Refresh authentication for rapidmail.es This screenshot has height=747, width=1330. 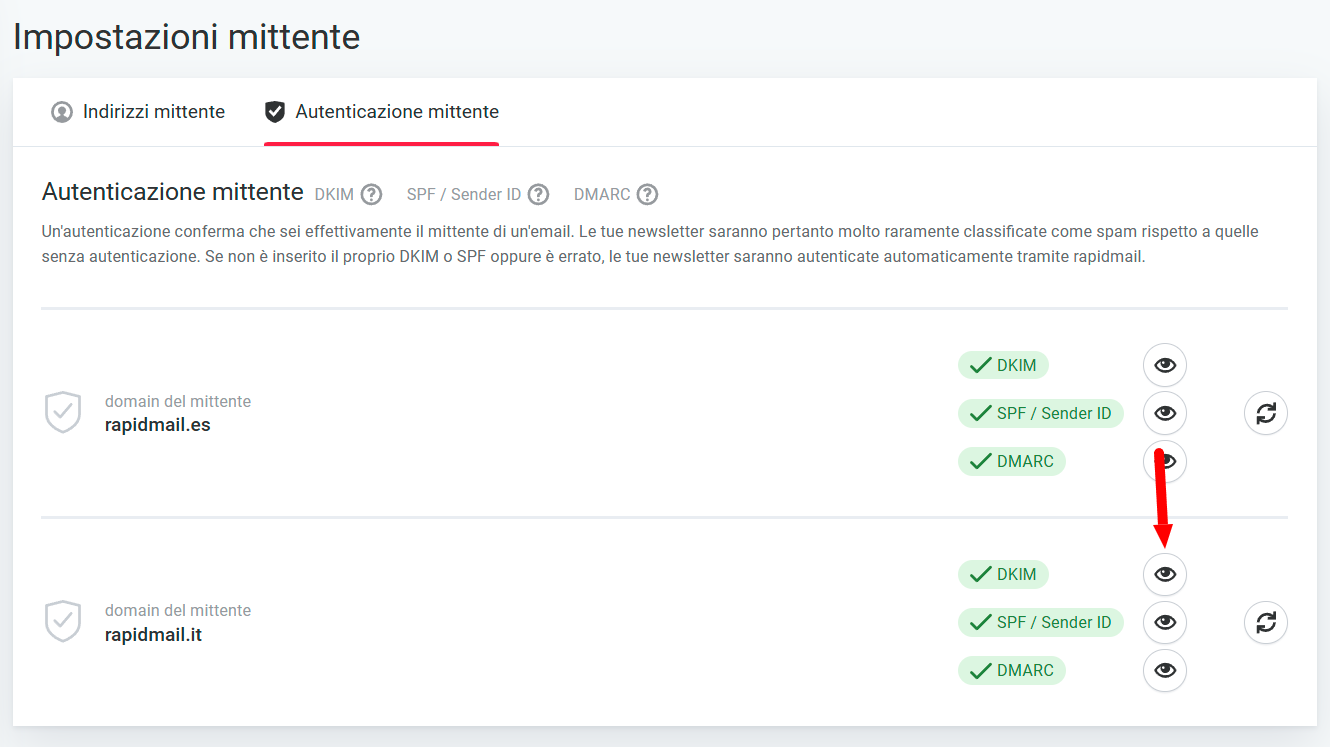1265,413
